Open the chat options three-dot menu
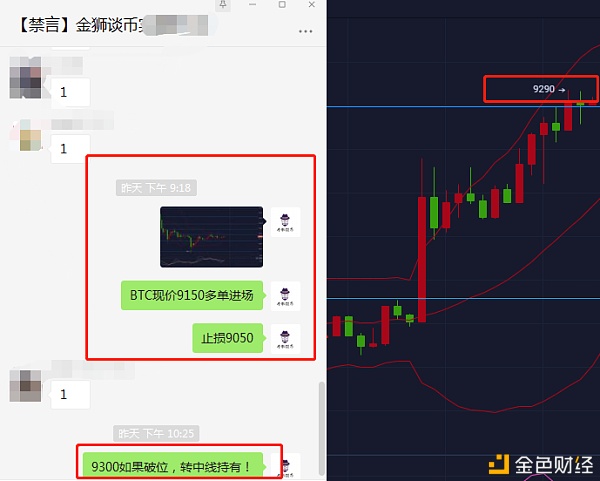The width and height of the screenshot is (600, 481). click(305, 31)
